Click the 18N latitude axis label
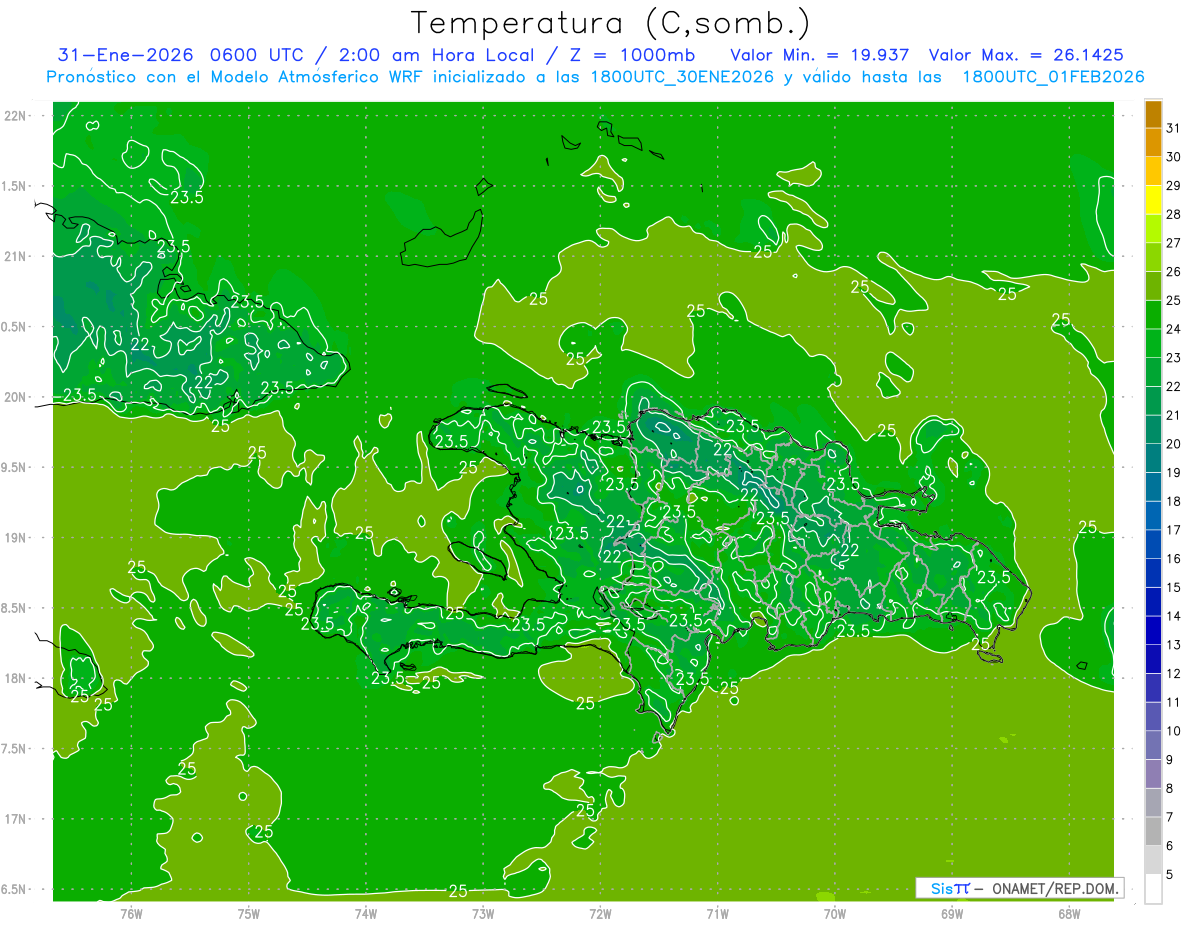The width and height of the screenshot is (1200, 927). point(15,679)
